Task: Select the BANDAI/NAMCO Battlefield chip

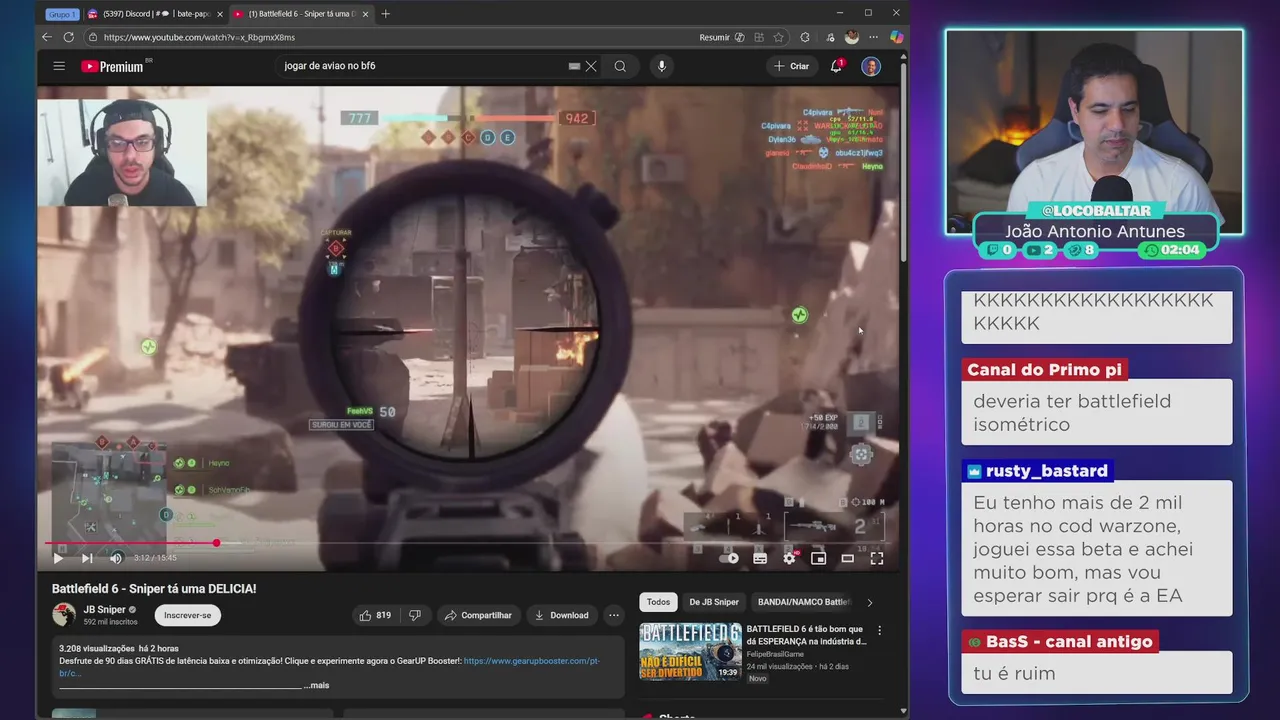Action: pos(804,602)
